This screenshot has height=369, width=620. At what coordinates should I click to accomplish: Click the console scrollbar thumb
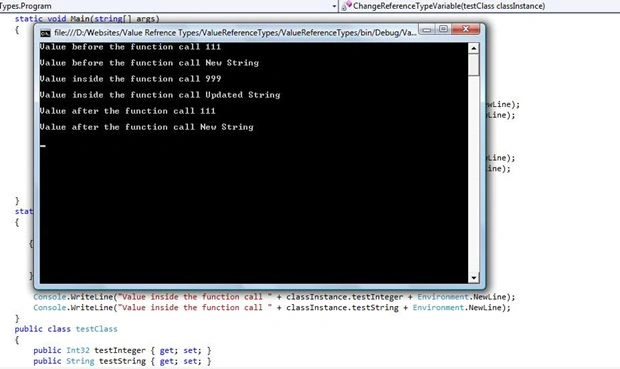pyautogui.click(x=473, y=65)
